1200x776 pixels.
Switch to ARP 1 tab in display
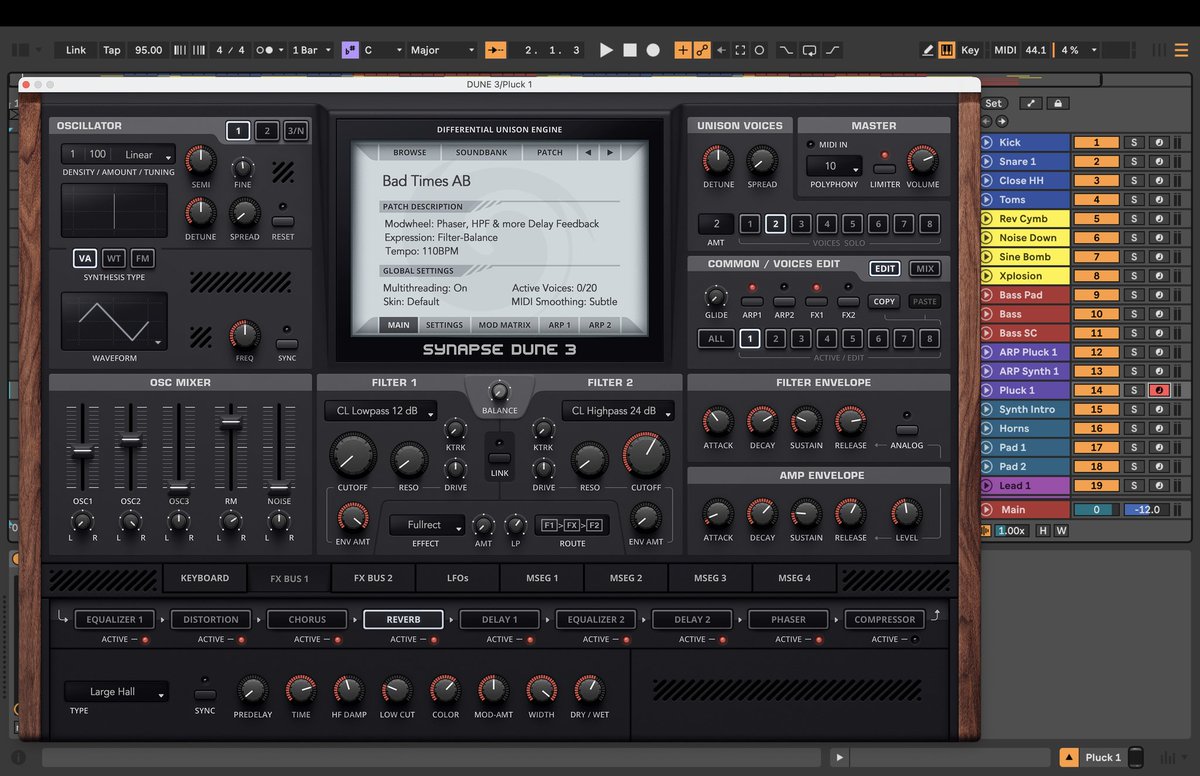559,325
